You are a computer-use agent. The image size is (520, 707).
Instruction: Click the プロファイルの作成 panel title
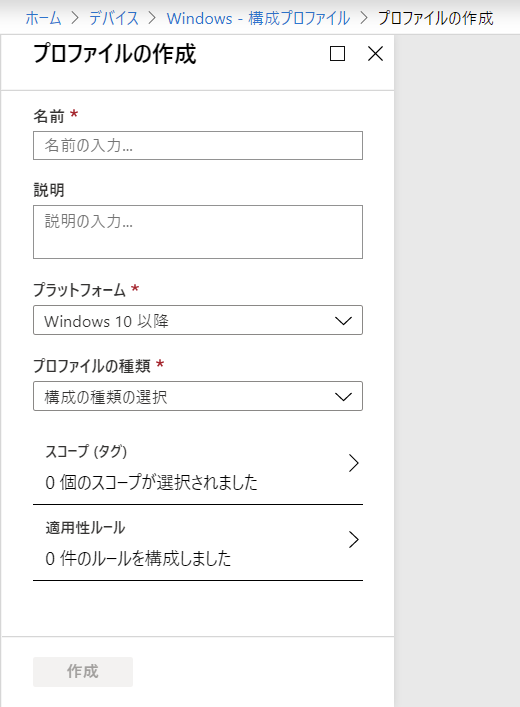point(115,54)
